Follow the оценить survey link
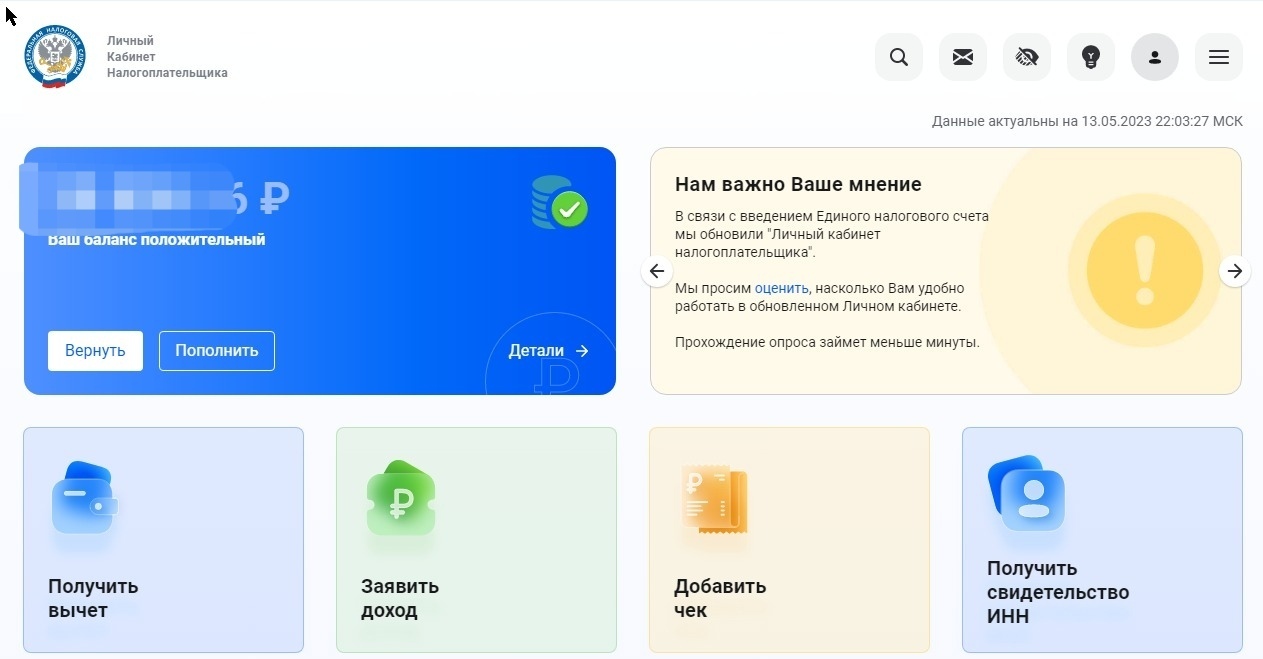1263x659 pixels. click(x=781, y=288)
